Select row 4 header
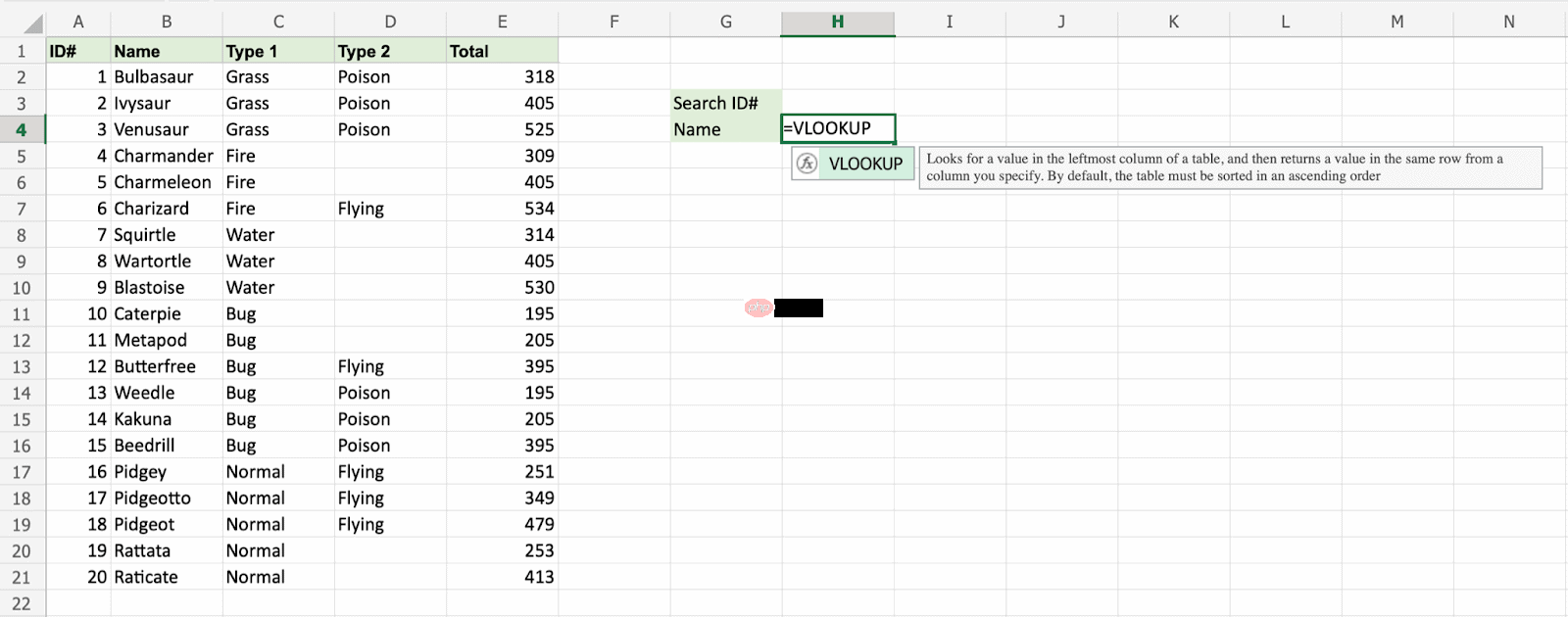Viewport: 1568px width, 617px height. tap(22, 129)
